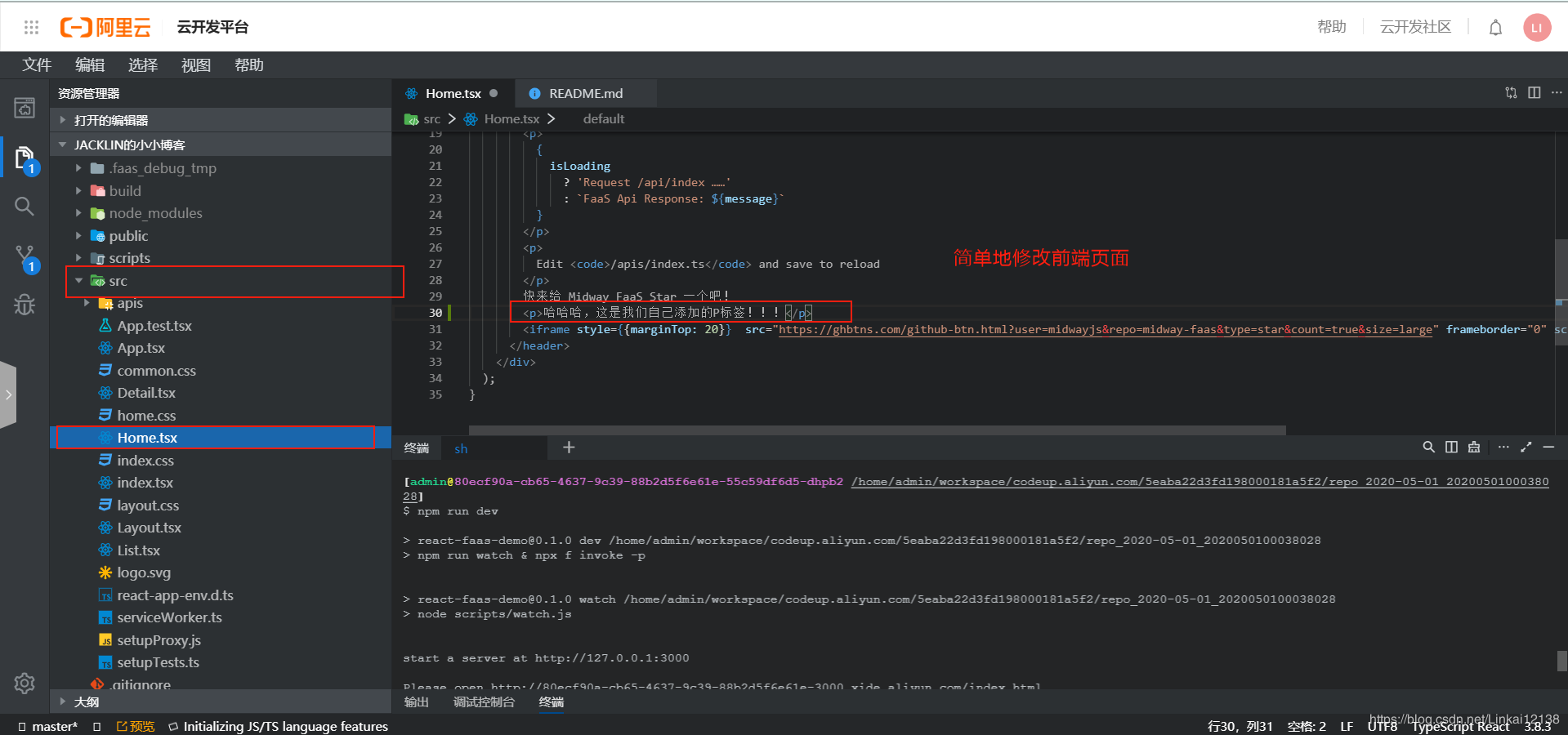
Task: Collapse the JACKLIN的小小博客 project section
Action: tap(63, 145)
